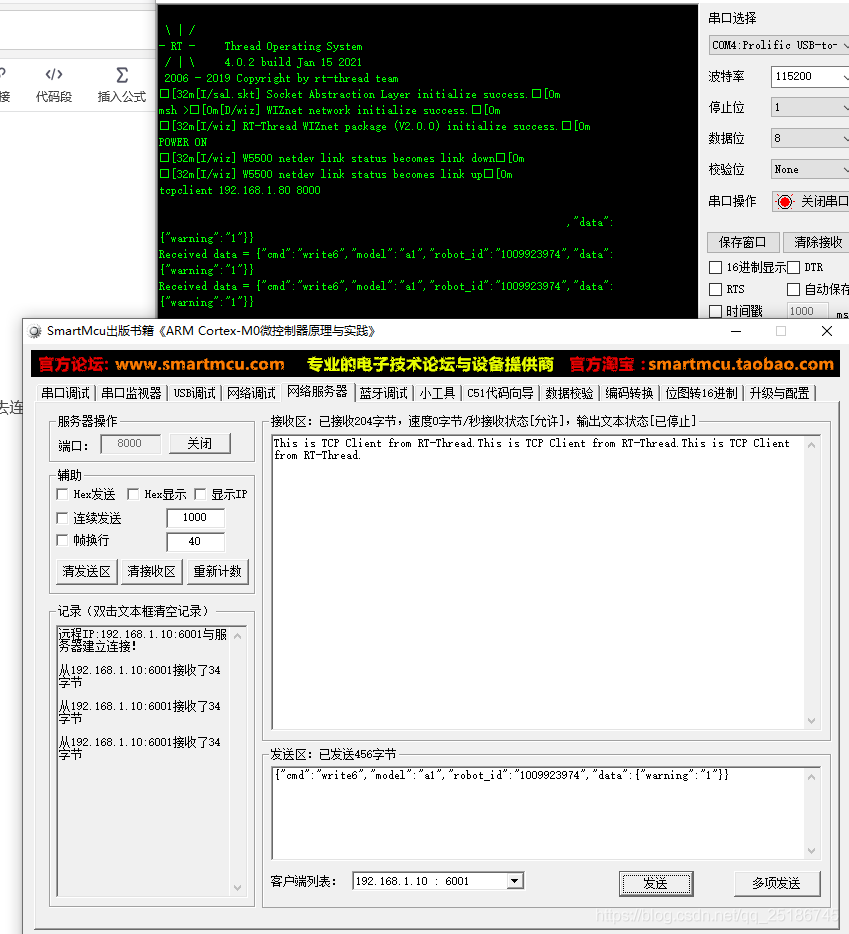Open the parity (校验位) None dropdown
The height and width of the screenshot is (934, 849).
point(810,169)
